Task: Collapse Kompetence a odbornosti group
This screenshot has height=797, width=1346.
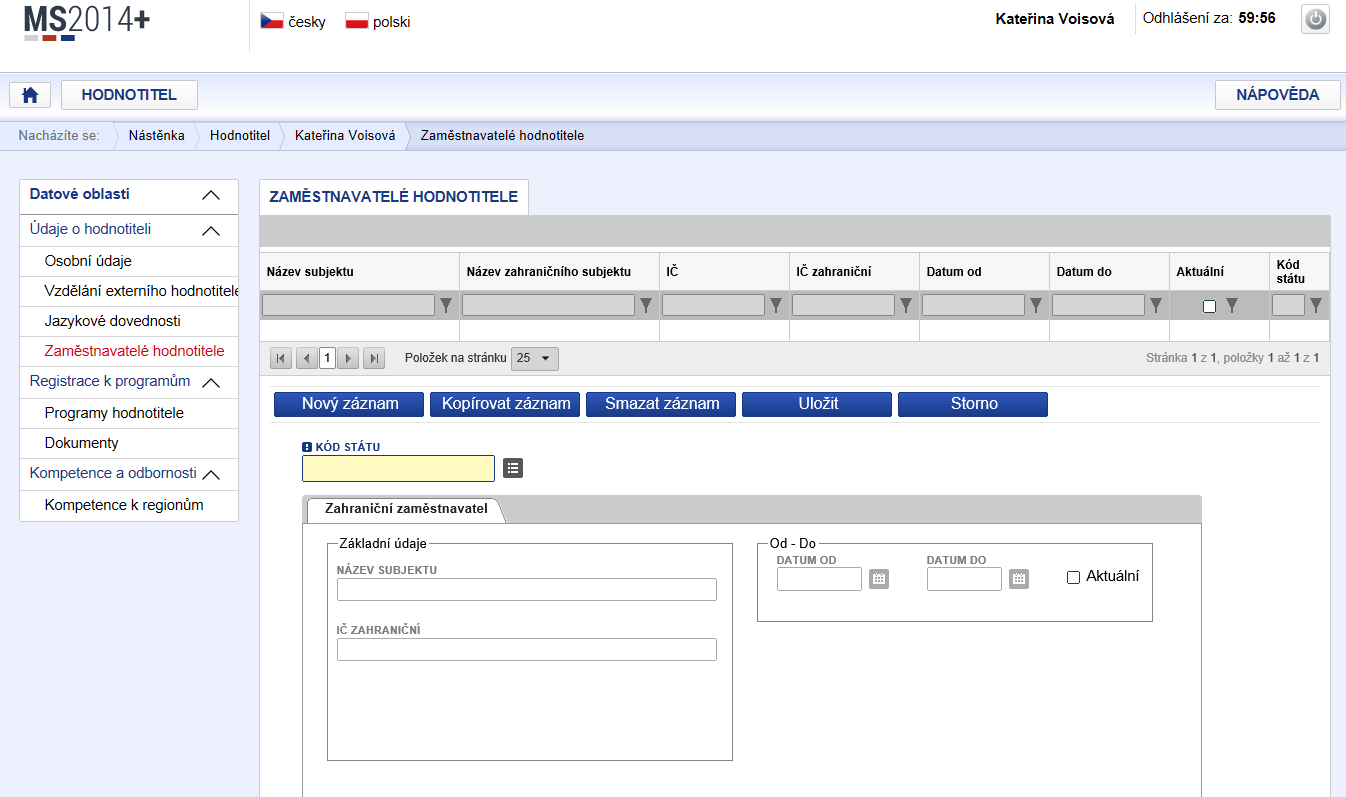Action: tap(210, 475)
